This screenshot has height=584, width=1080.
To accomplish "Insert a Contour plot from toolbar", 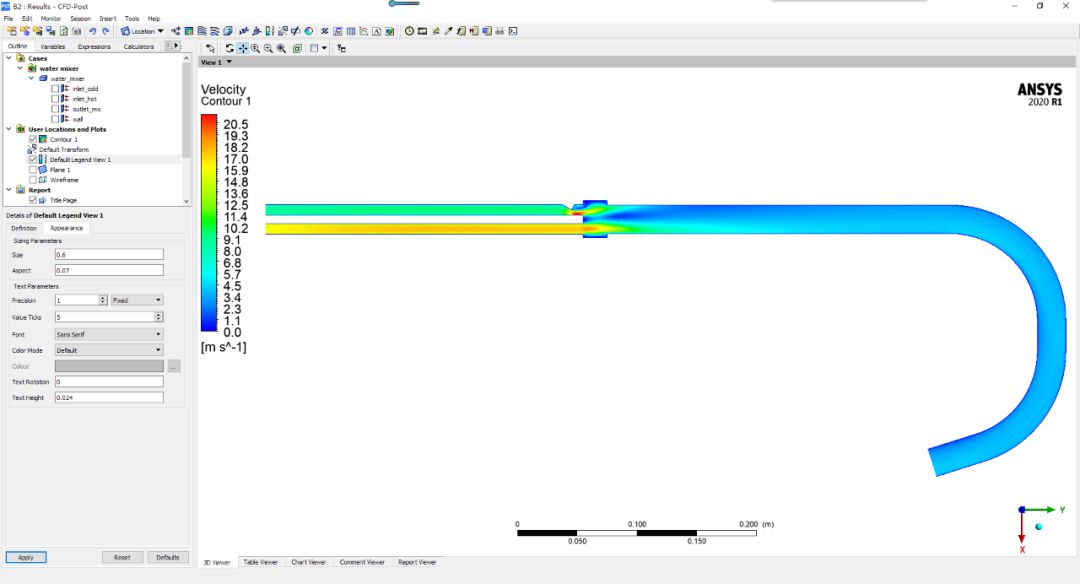I will coord(189,31).
